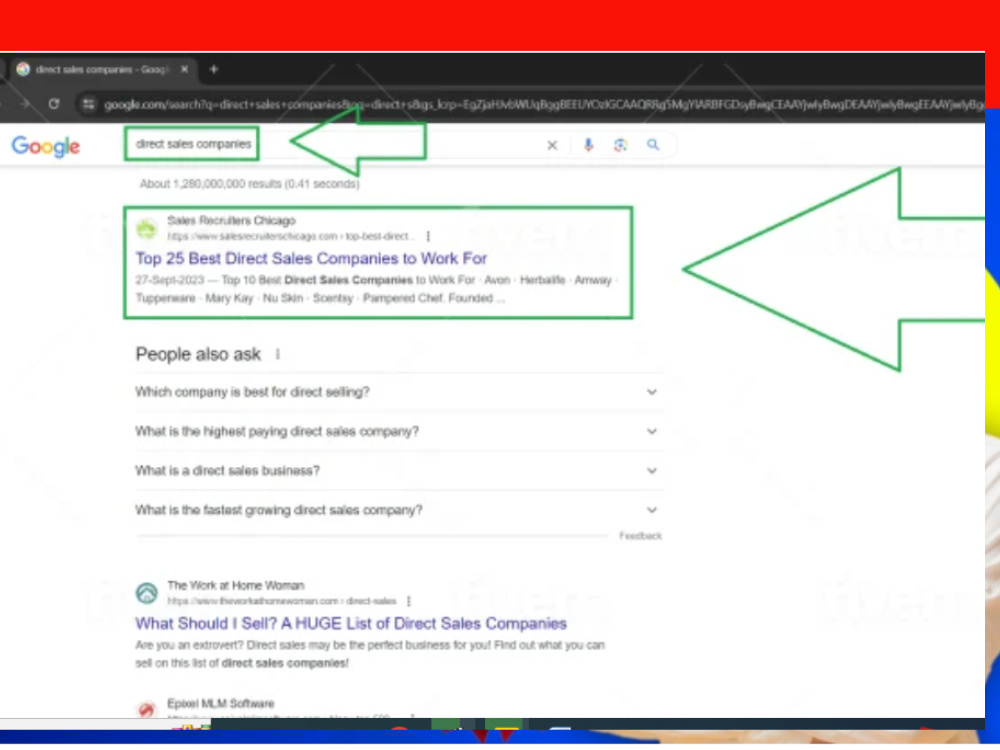Open Sales Recruiters Chicago result options menu
The width and height of the screenshot is (1000, 750).
tap(428, 237)
